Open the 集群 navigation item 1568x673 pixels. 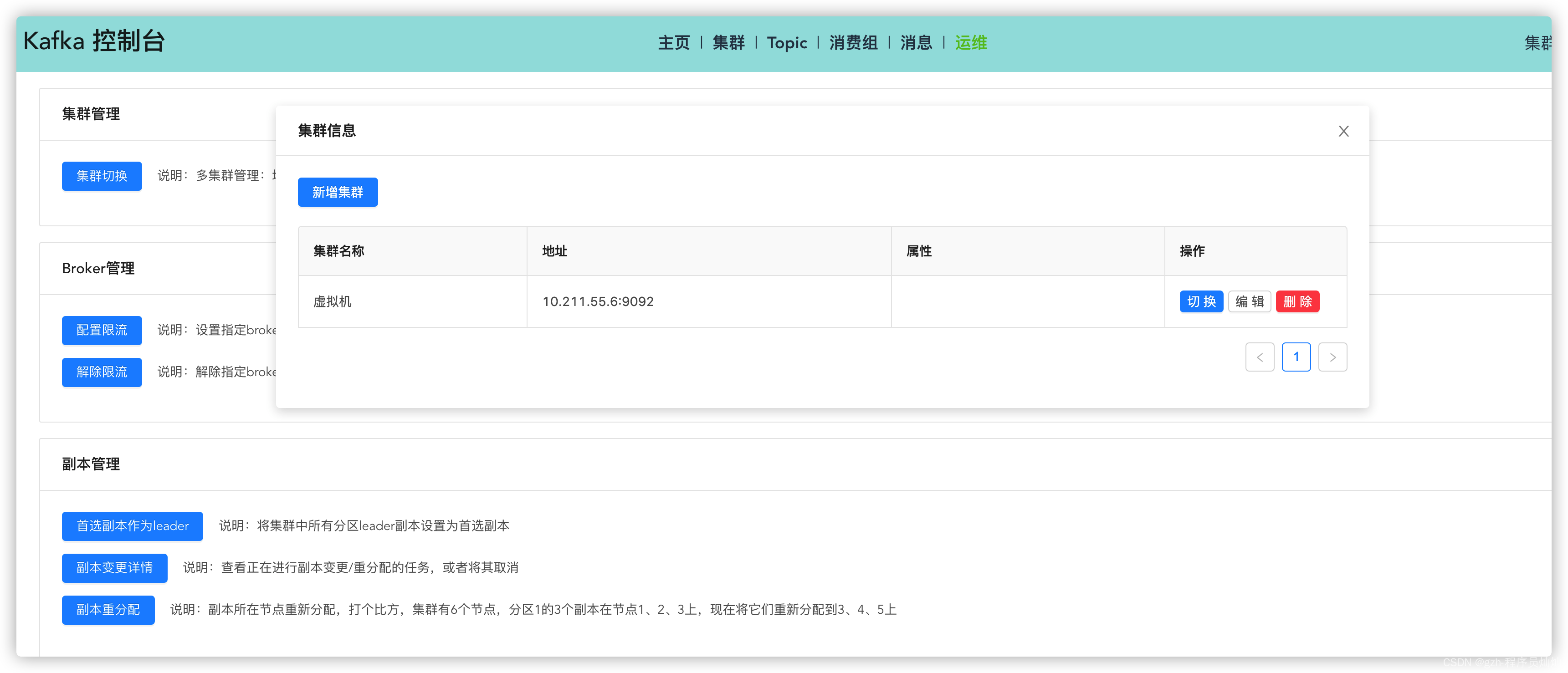(728, 43)
